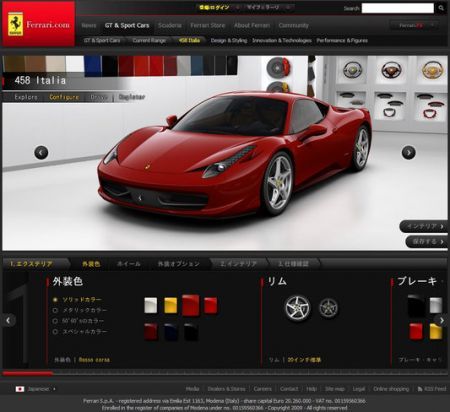Click the red configurator progress bar
Viewport: 450px width, 412px height.
(x=28, y=373)
